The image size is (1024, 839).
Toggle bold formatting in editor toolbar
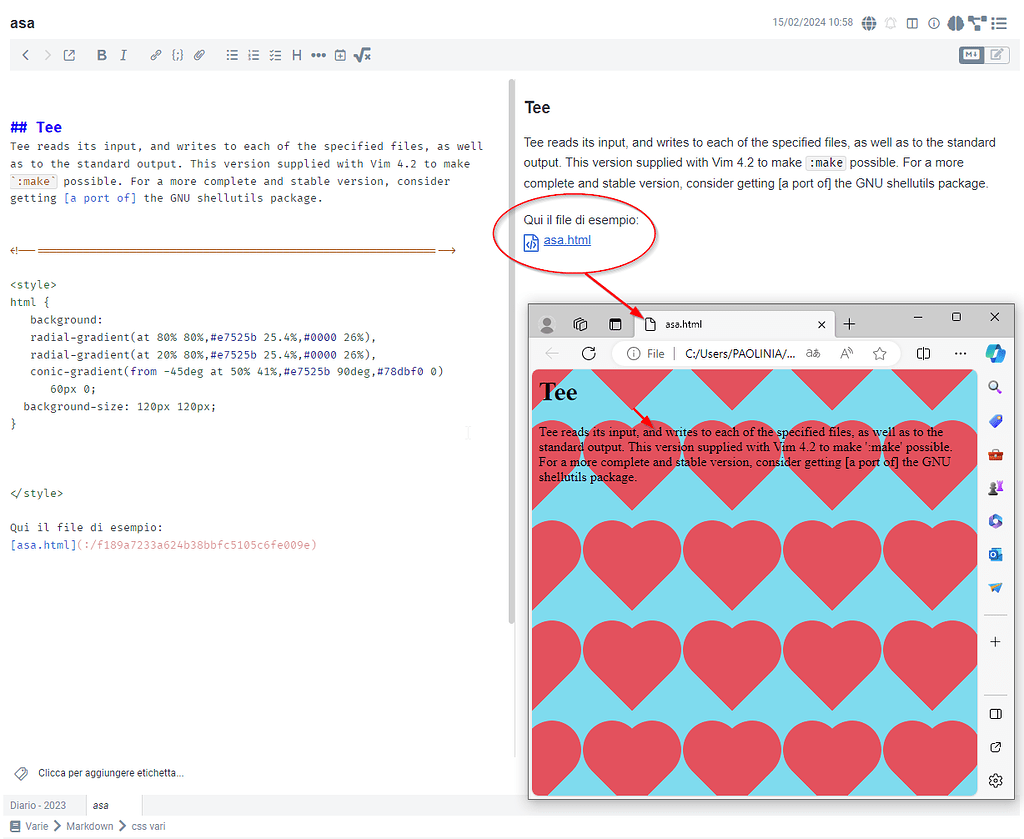tap(101, 56)
